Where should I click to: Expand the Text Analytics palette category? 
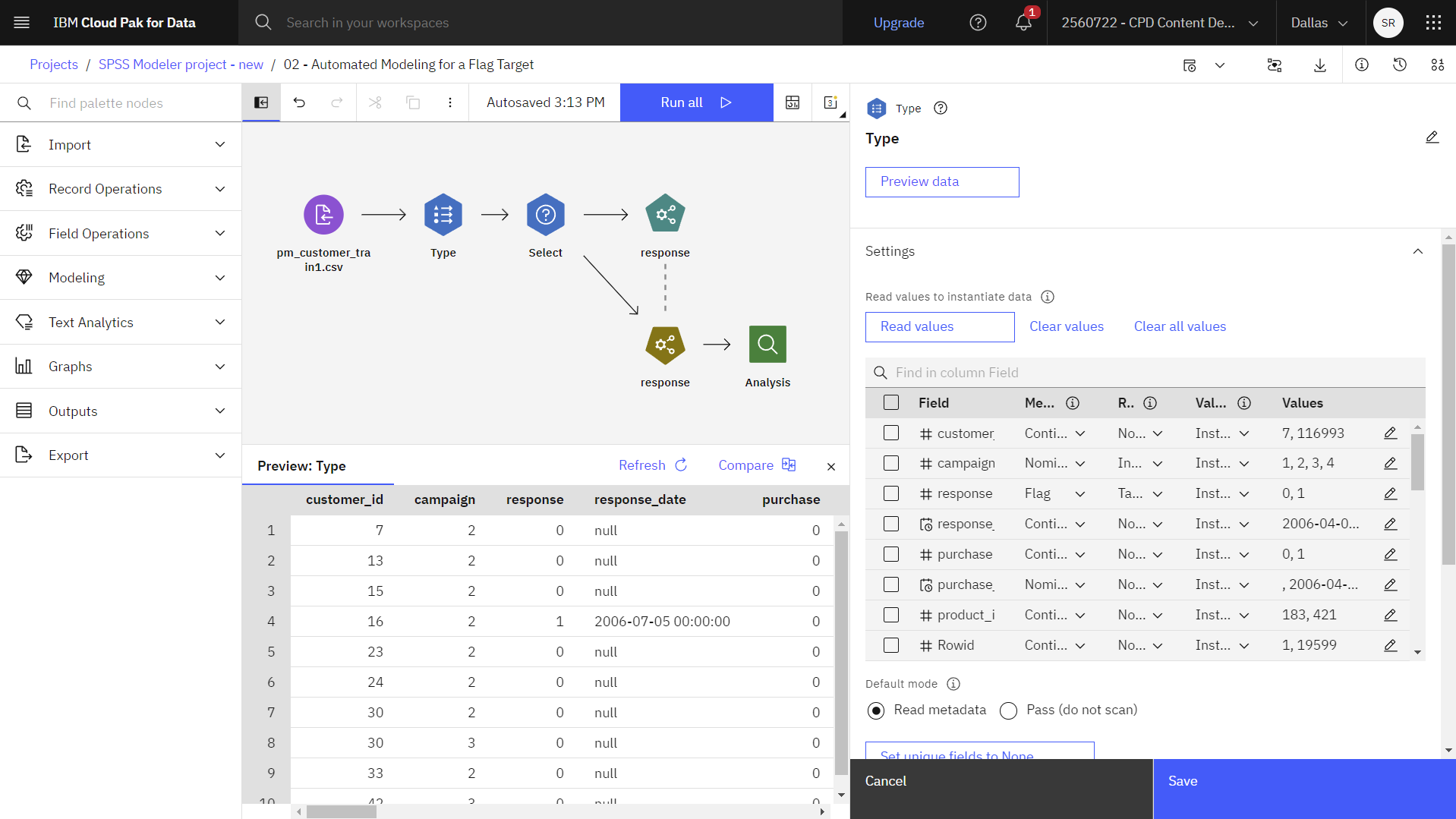tap(121, 322)
